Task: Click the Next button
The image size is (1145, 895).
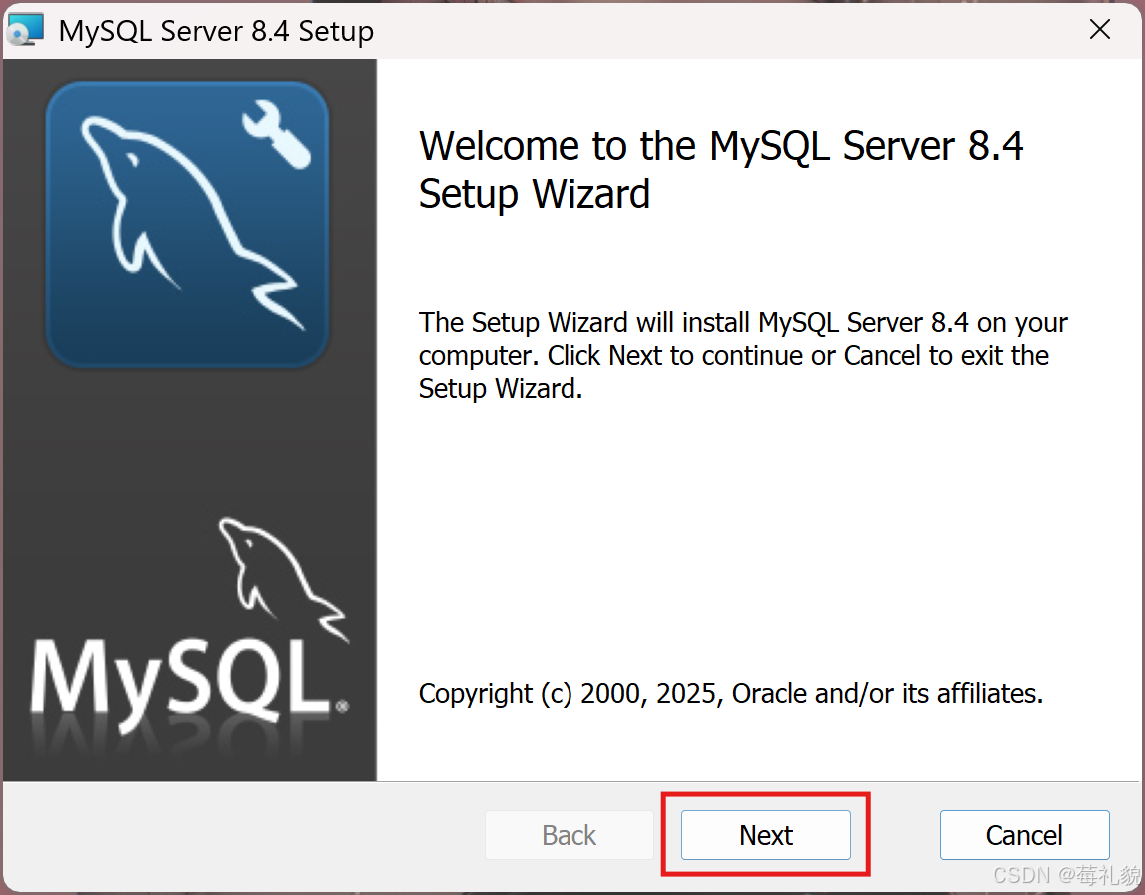Action: [x=765, y=834]
